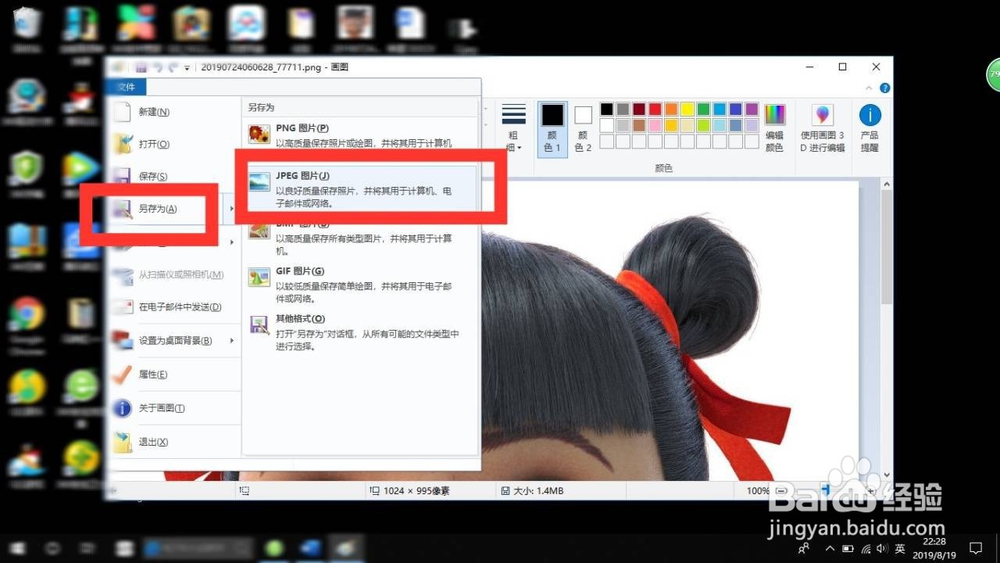Image resolution: width=1000 pixels, height=563 pixels.
Task: Pick the orange color swatch
Action: [671, 109]
